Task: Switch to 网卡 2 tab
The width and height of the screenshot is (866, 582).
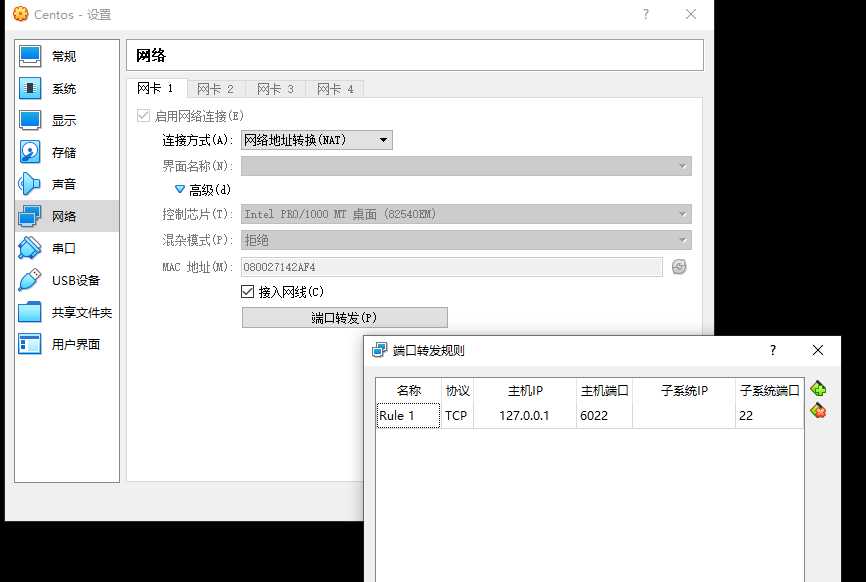Action: [216, 89]
